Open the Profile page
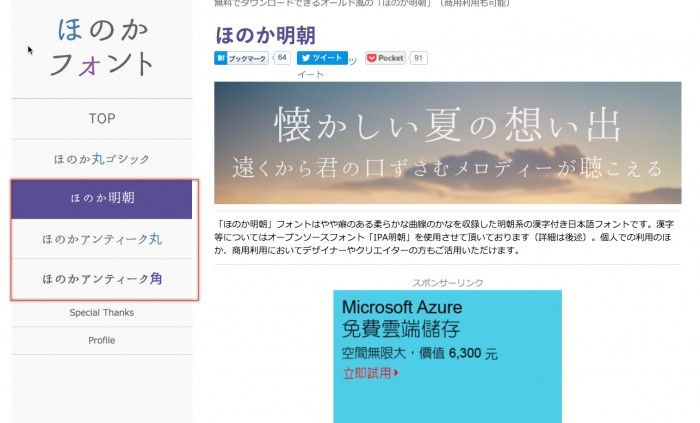The height and width of the screenshot is (423, 700). tap(102, 340)
